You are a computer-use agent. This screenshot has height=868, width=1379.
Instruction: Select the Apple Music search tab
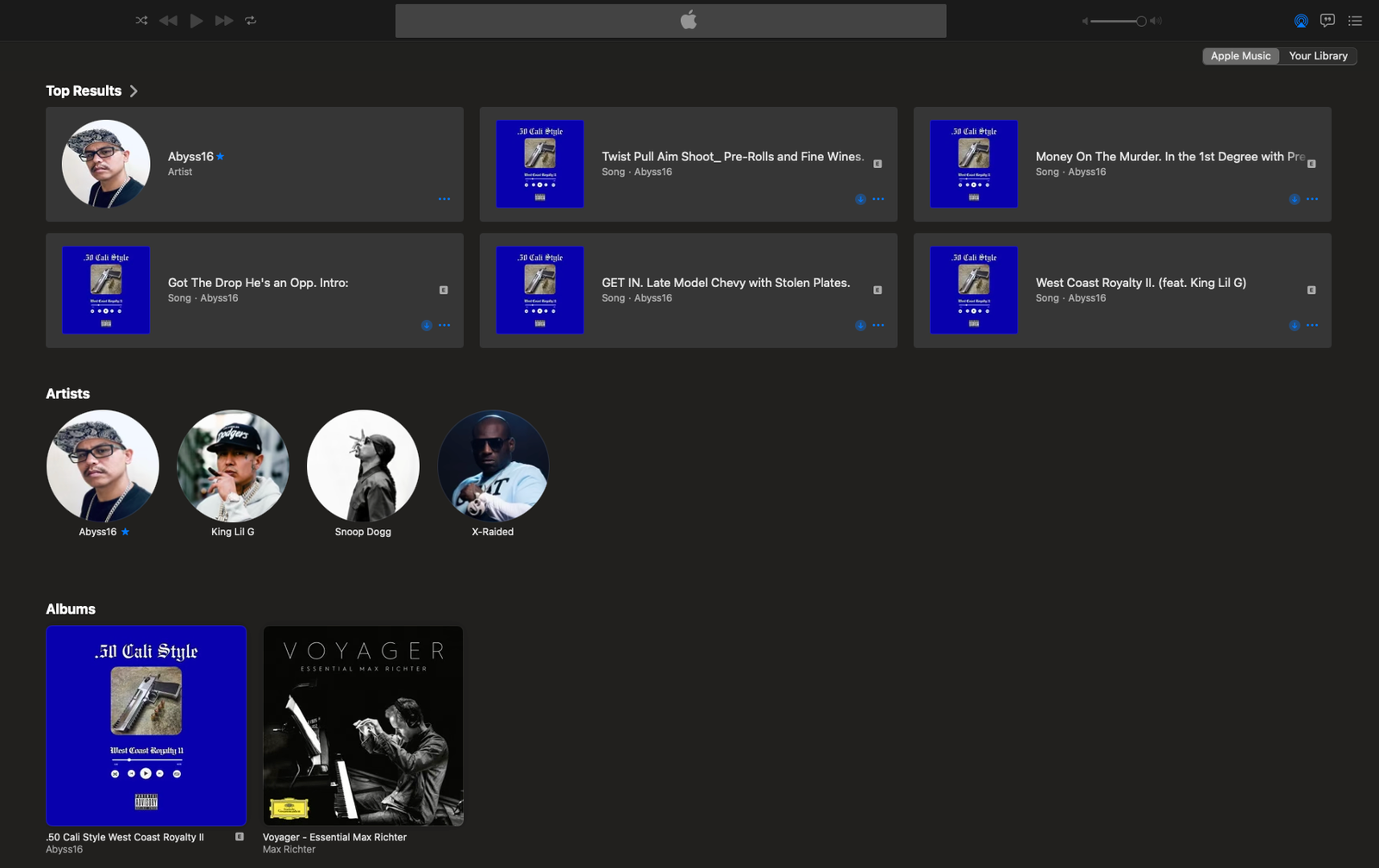tap(1240, 56)
